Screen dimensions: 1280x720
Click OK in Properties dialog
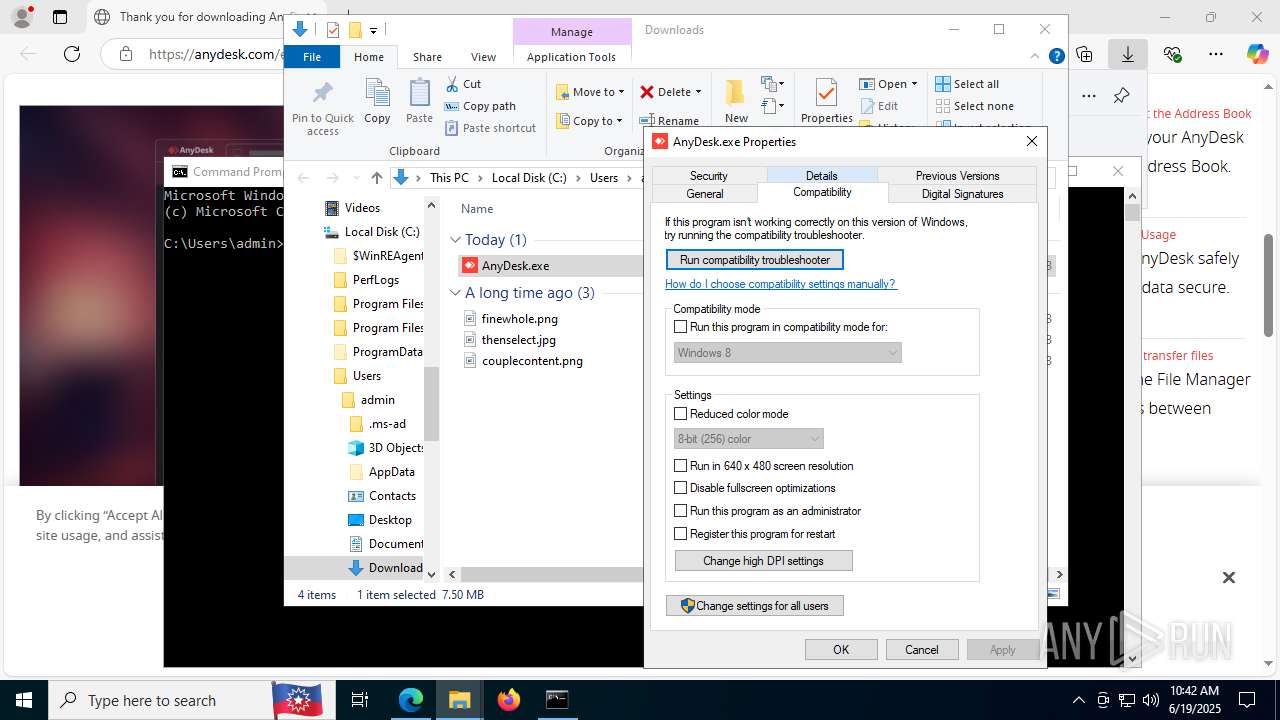click(x=841, y=650)
